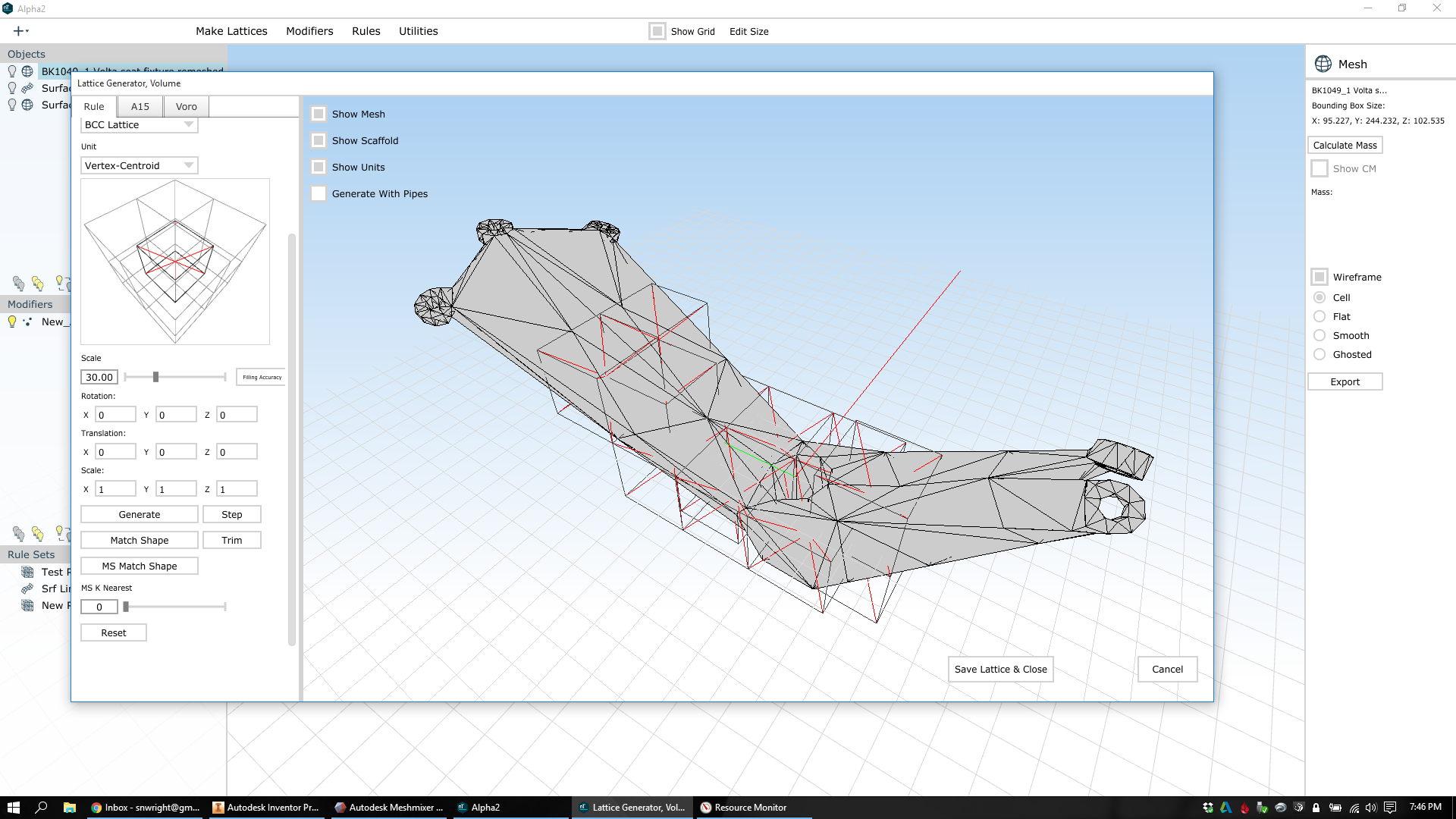Toggle the Show Scaffold checkbox
This screenshot has width=1456, height=819.
[318, 140]
